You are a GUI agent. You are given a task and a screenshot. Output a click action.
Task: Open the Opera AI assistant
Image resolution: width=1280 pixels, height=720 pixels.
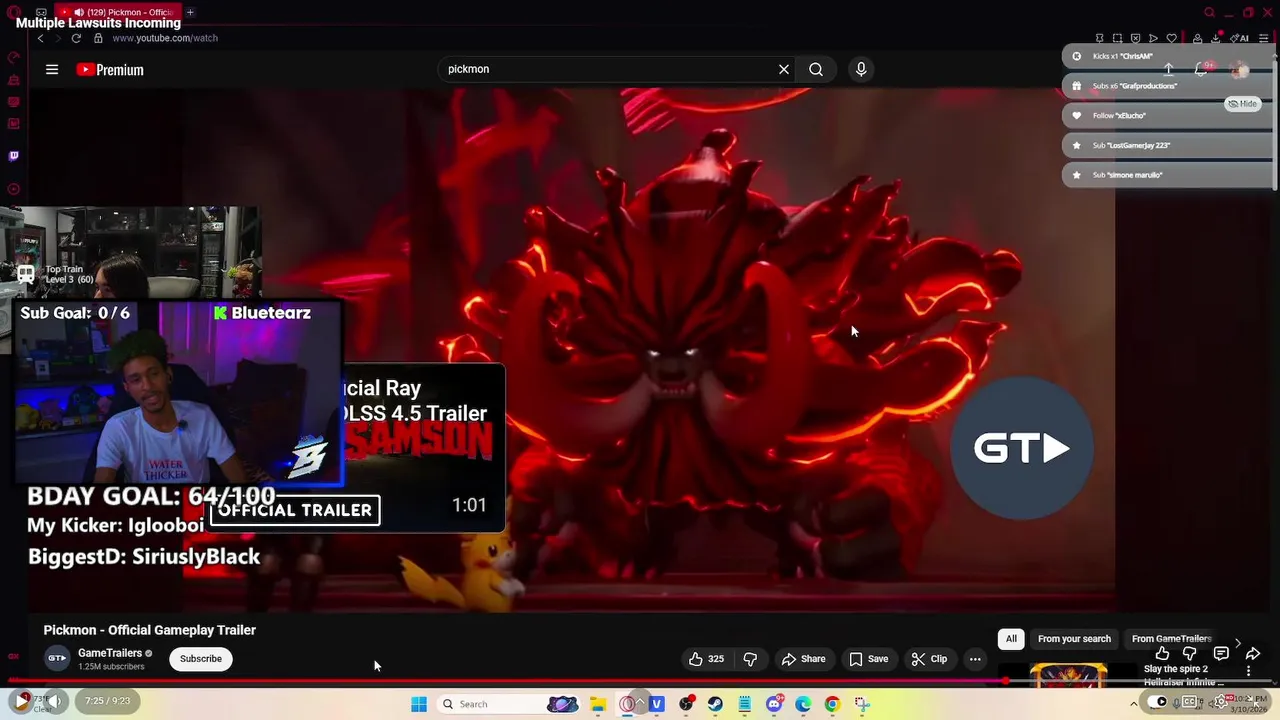coord(1241,38)
